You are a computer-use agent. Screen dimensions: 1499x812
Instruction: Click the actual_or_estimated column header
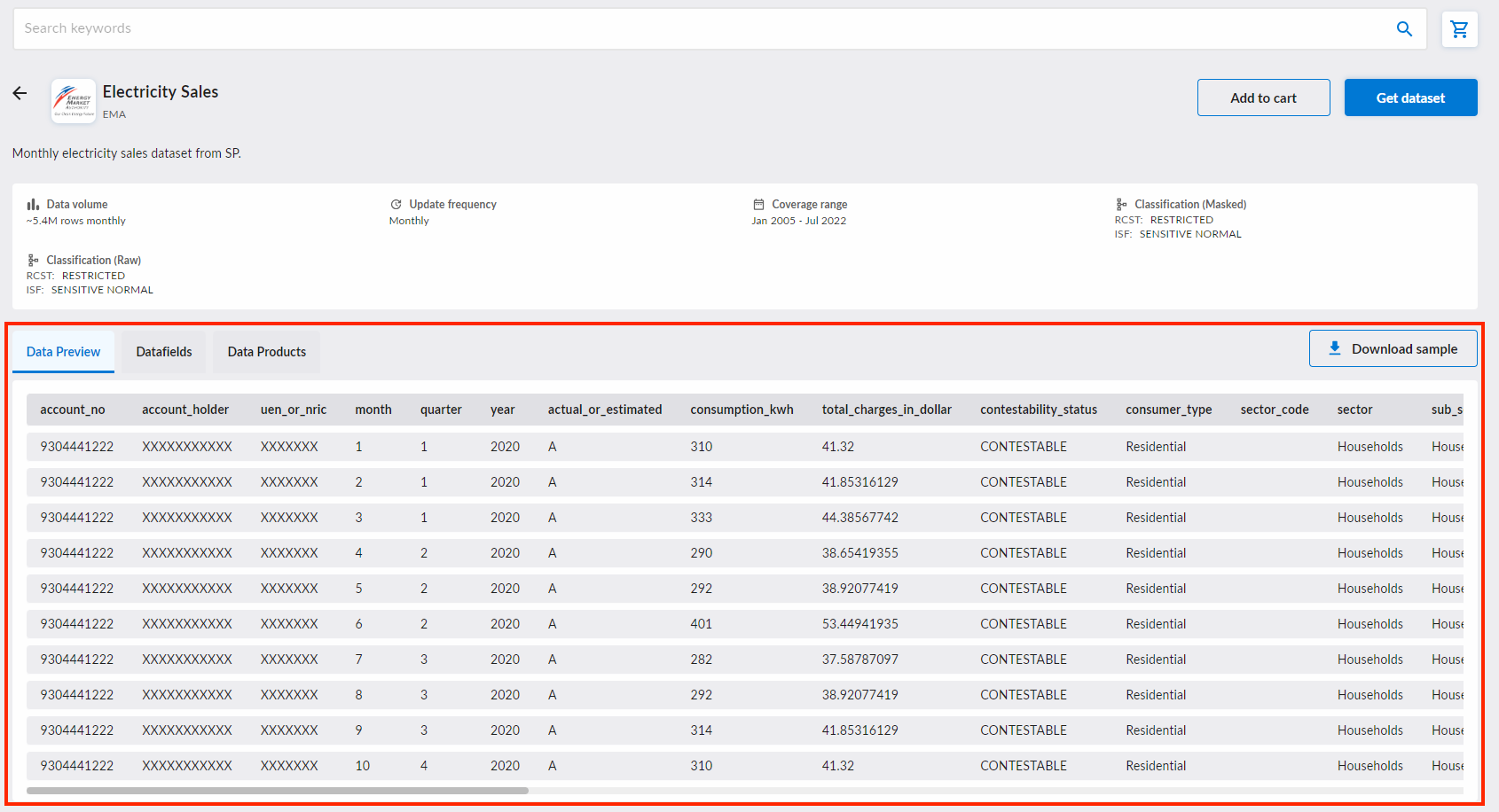point(605,410)
